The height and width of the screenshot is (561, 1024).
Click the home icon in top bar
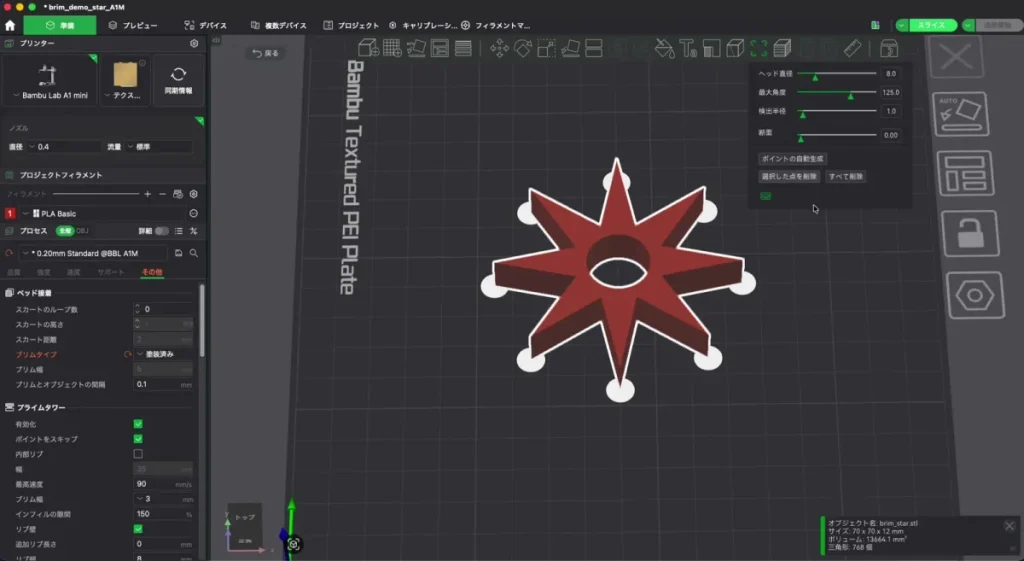click(x=10, y=25)
